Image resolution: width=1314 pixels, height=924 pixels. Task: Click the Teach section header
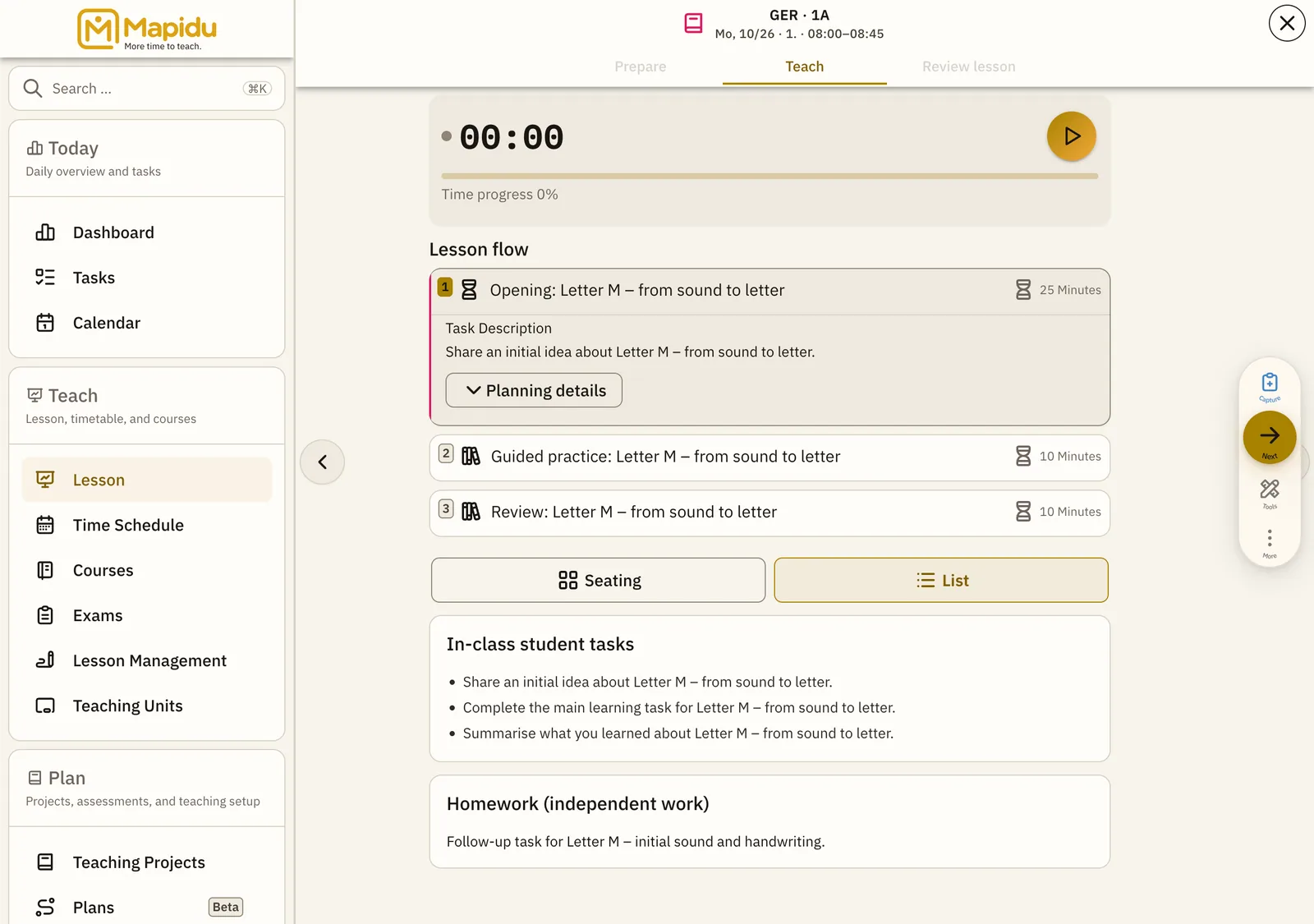(147, 406)
